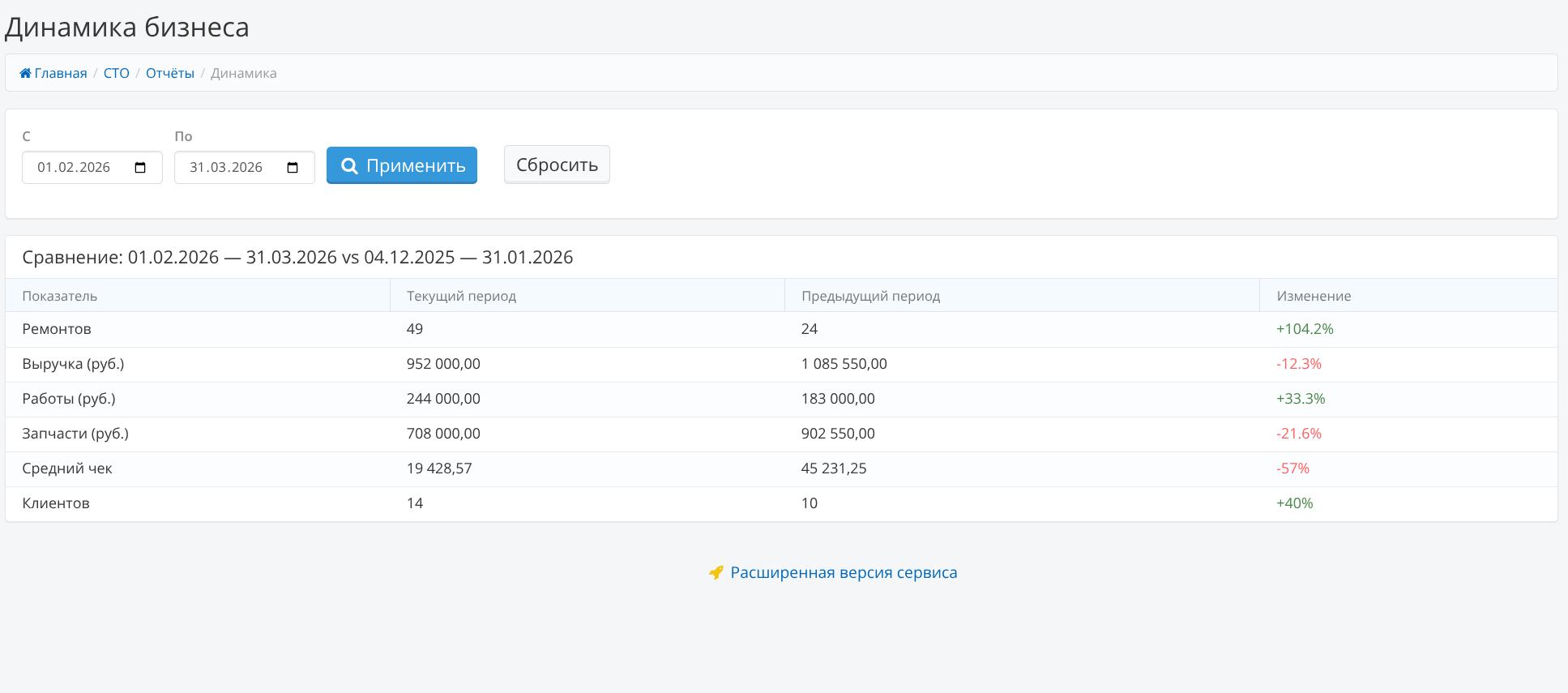This screenshot has height=693, width=1568.
Task: Click the Предыдущий период column header
Action: pos(870,296)
